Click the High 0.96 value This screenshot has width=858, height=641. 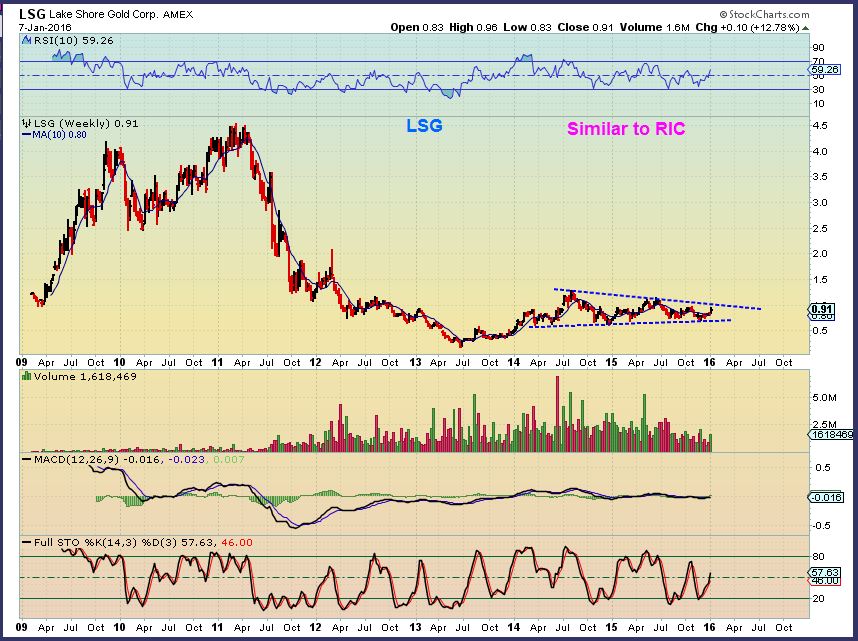click(x=473, y=27)
